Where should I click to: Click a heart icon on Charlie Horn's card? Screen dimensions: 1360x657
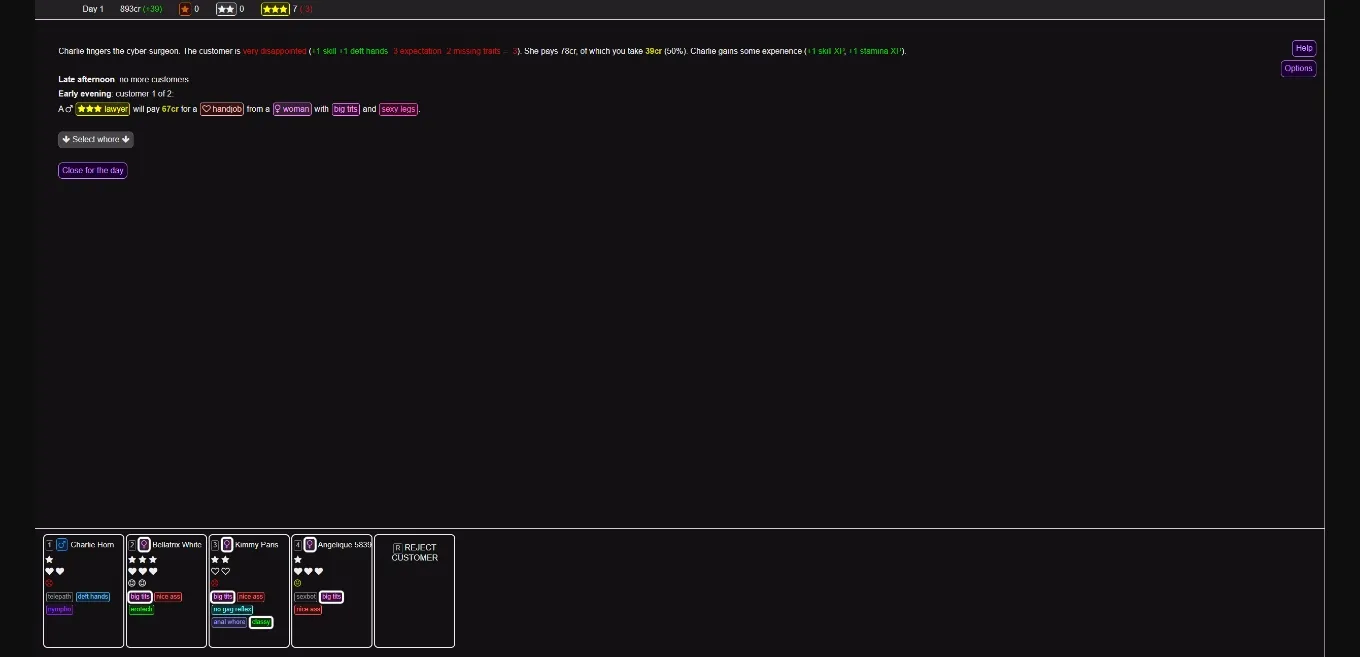click(x=49, y=570)
